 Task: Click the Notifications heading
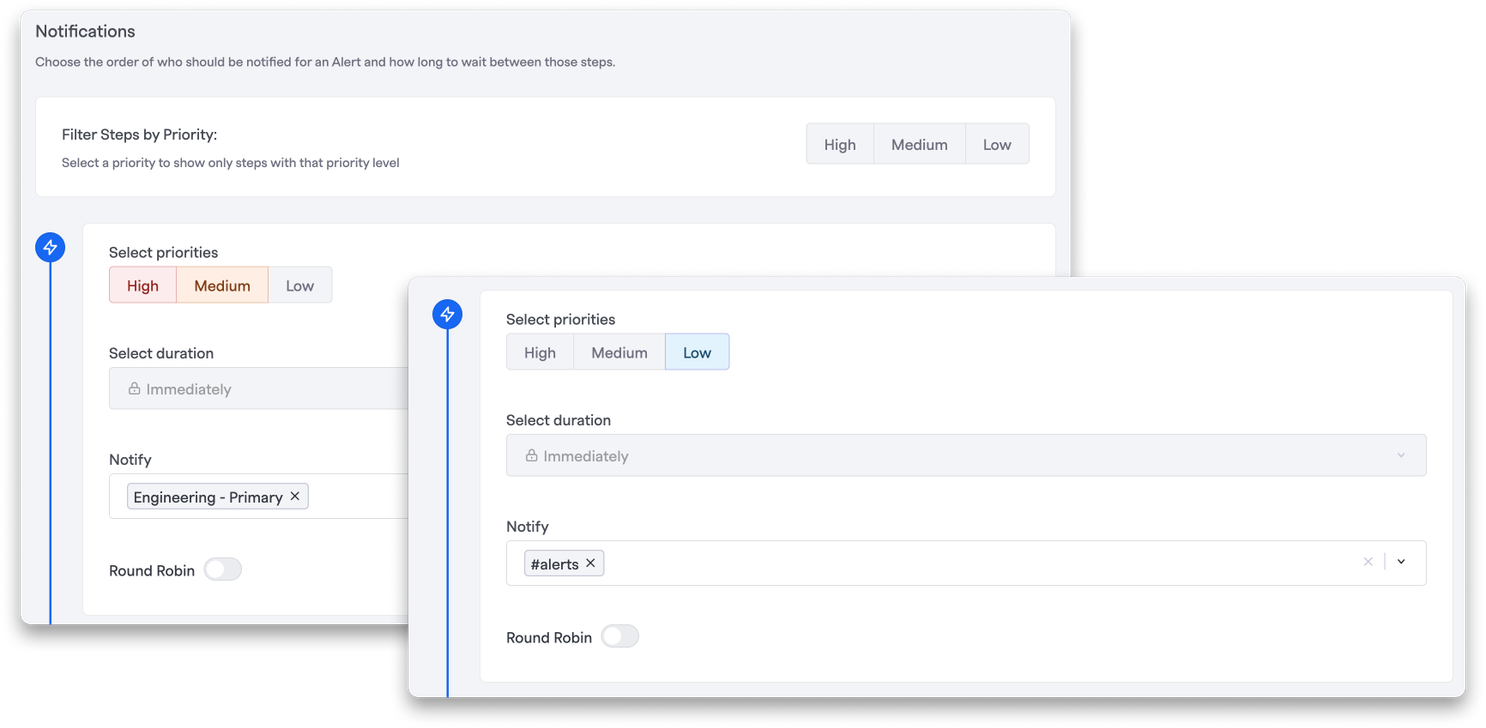(x=85, y=31)
